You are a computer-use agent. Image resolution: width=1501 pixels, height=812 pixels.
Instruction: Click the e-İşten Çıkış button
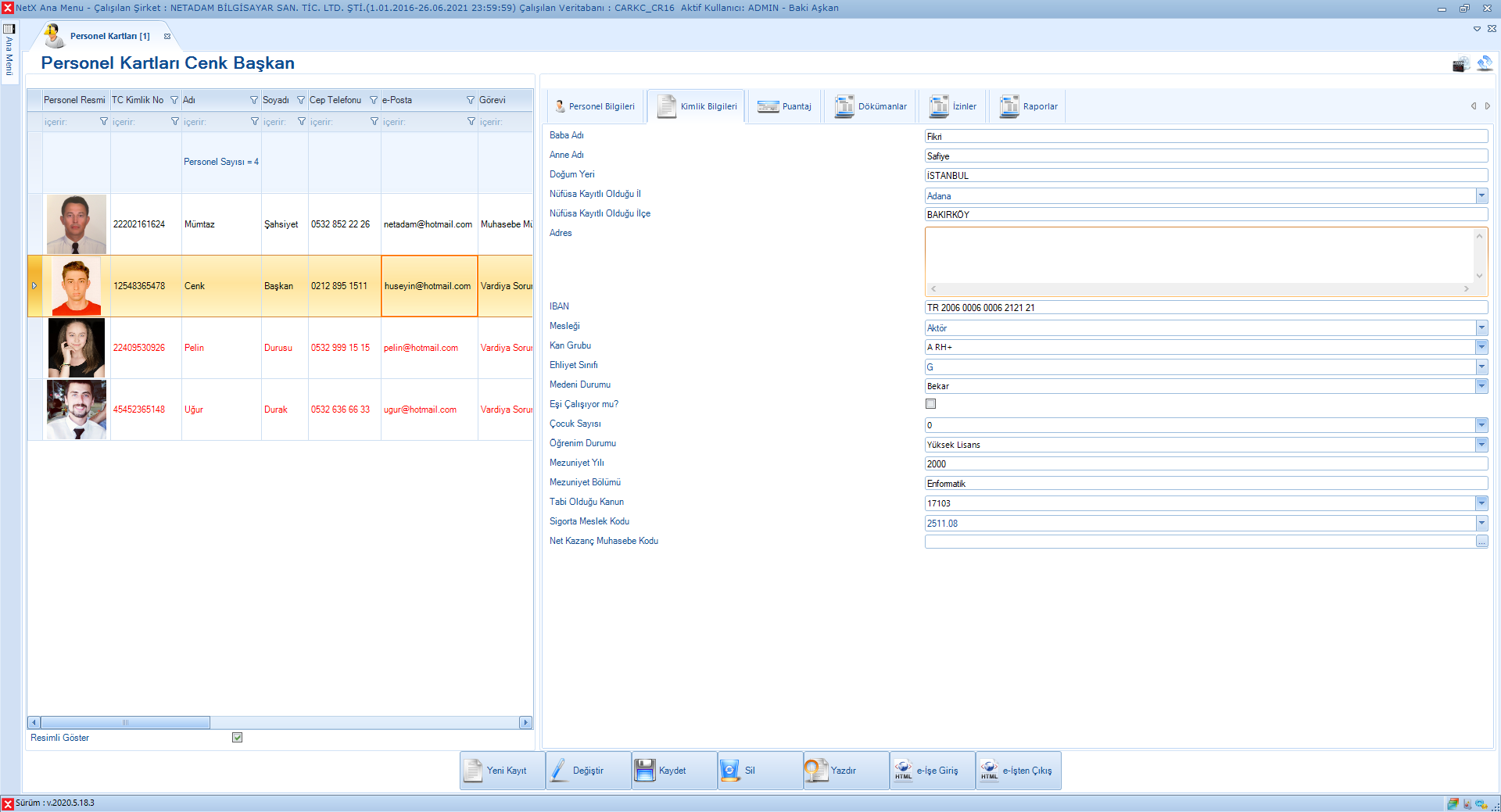pos(1019,771)
